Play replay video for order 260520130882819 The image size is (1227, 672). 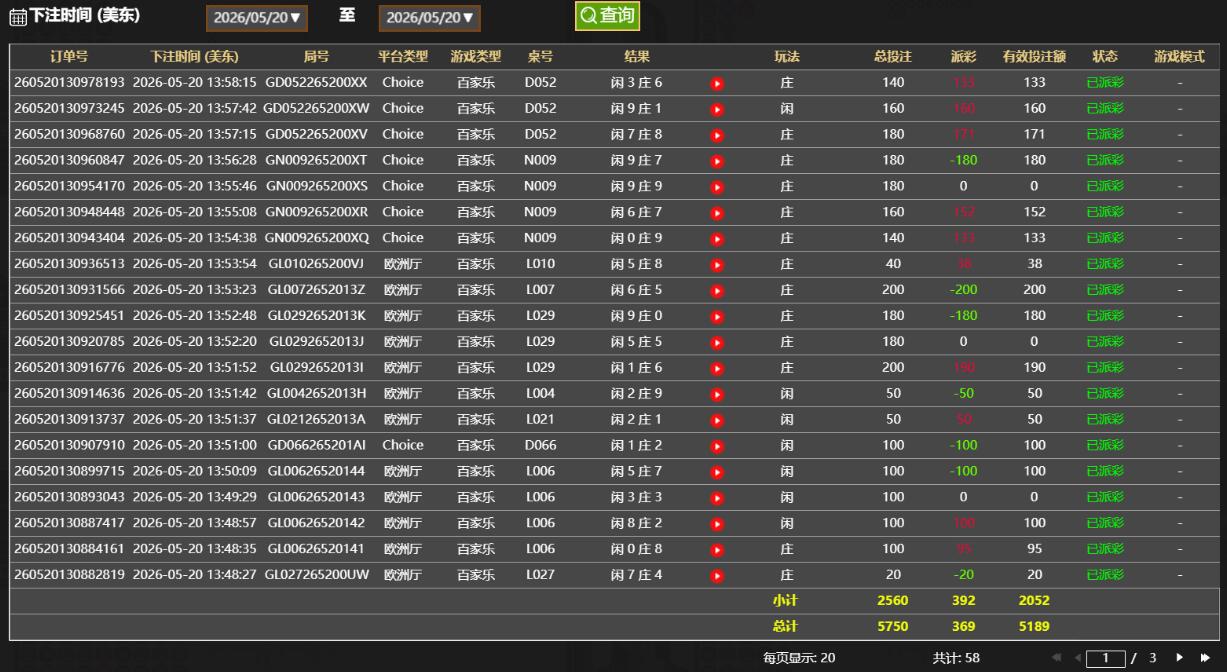(717, 576)
